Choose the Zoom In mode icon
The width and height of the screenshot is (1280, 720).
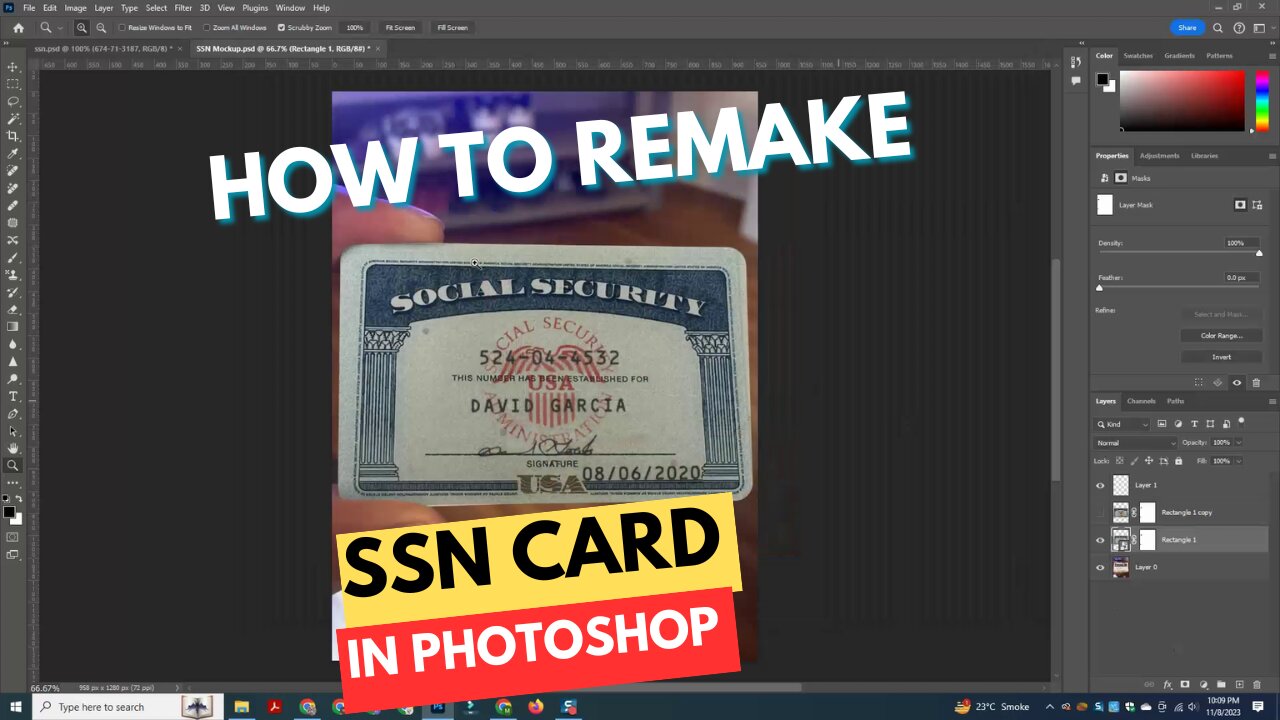point(82,28)
